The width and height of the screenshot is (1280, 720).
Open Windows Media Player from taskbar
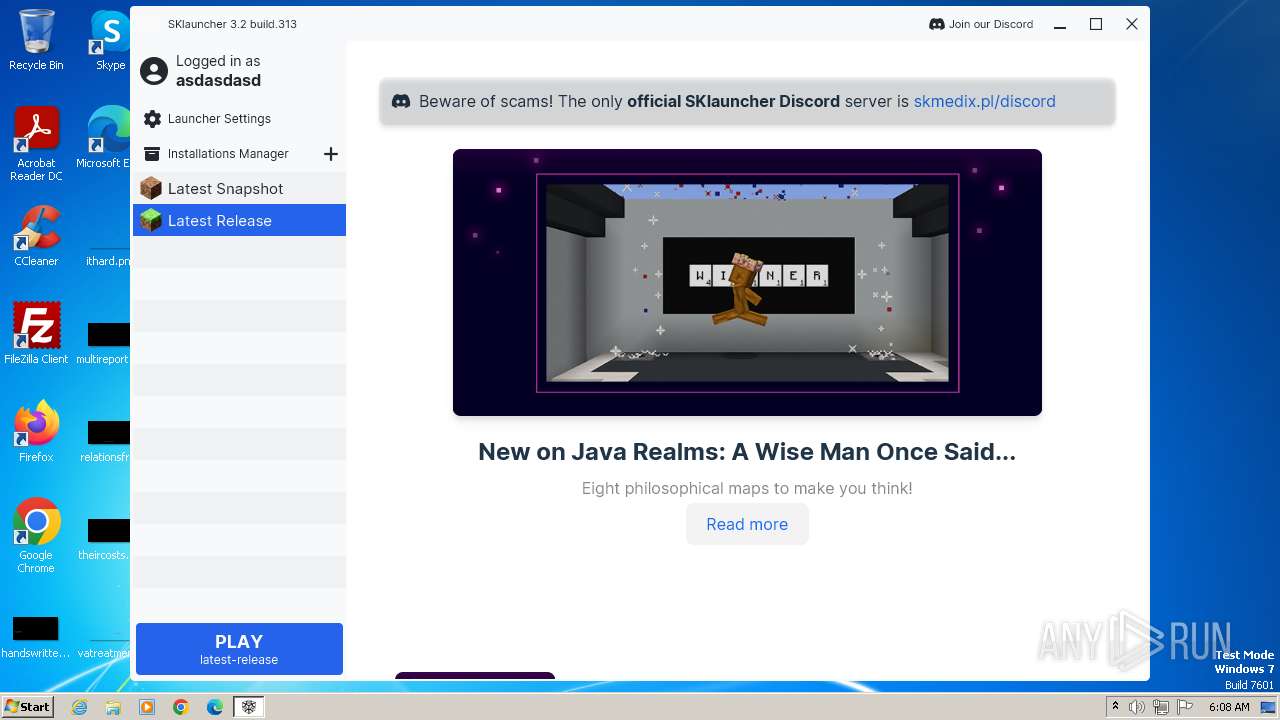pyautogui.click(x=147, y=707)
